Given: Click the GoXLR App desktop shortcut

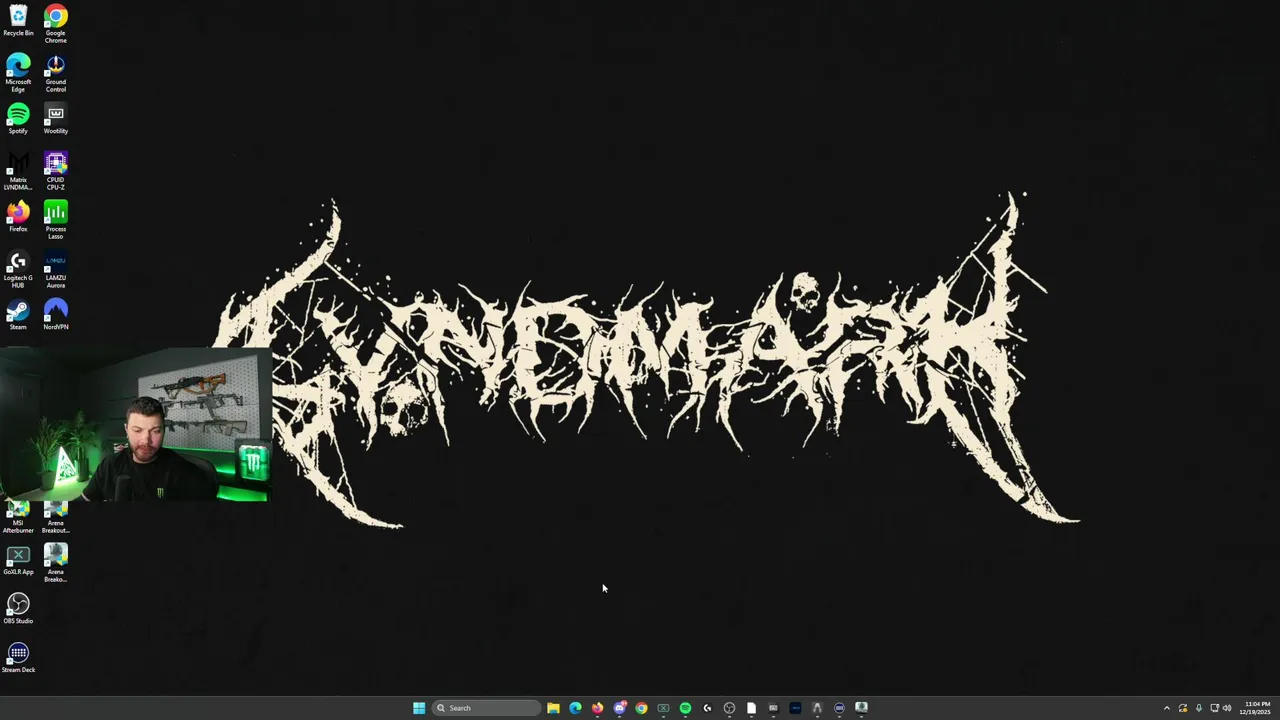Looking at the screenshot, I should (18, 560).
